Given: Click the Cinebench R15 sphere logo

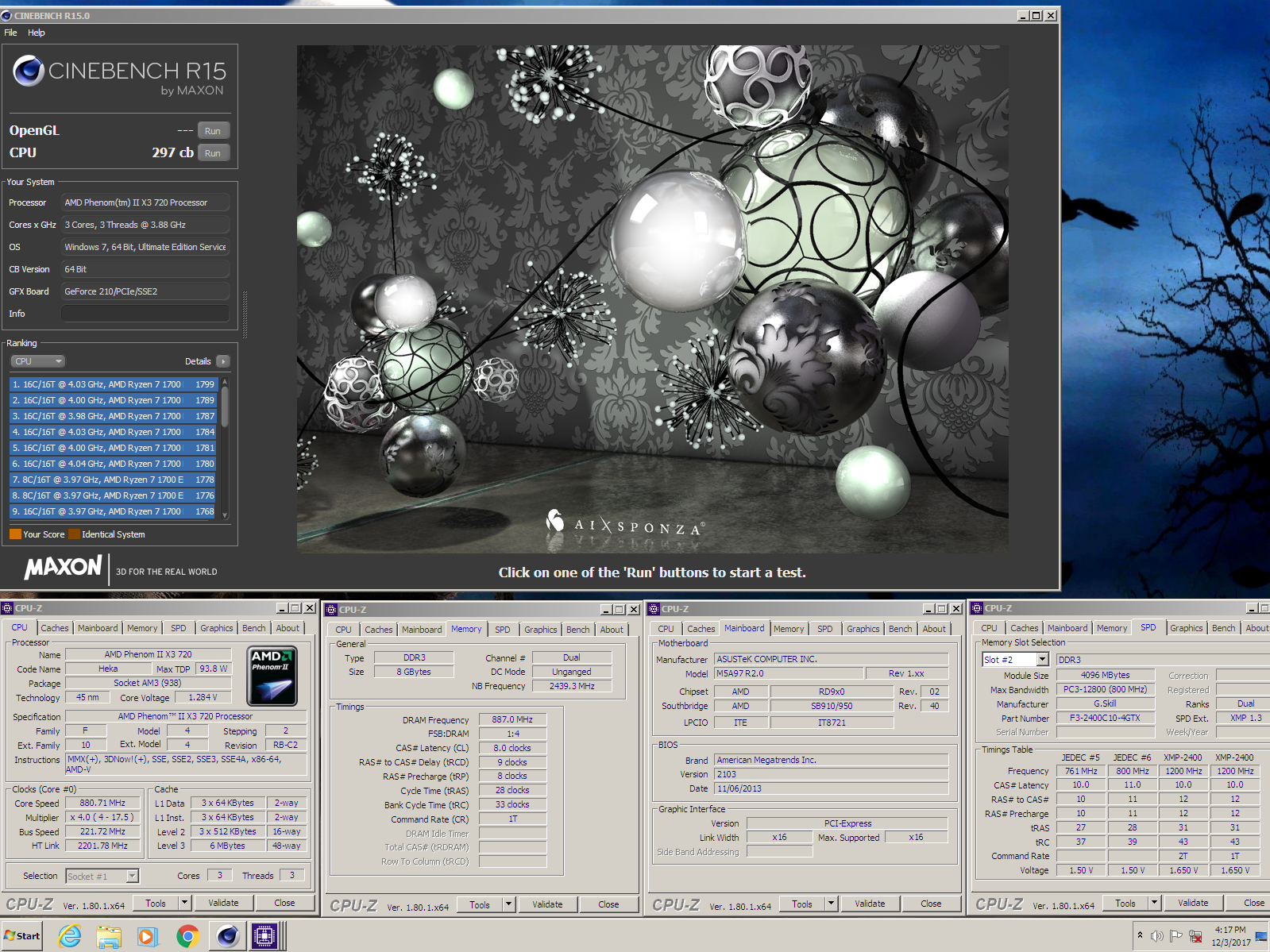Looking at the screenshot, I should coord(28,71).
